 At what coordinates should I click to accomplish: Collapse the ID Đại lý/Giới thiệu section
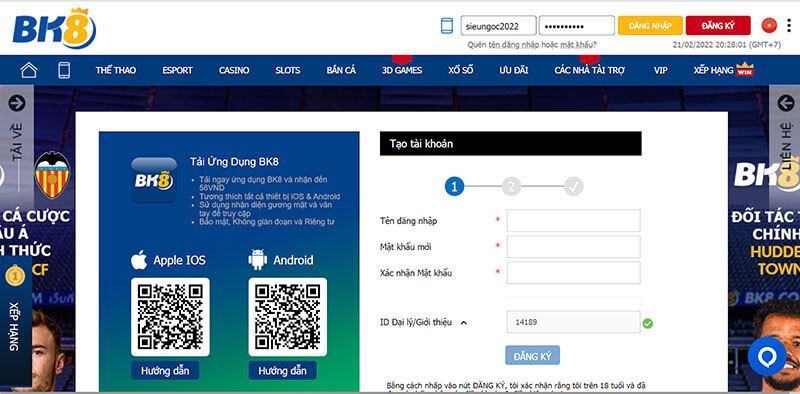[x=464, y=323]
